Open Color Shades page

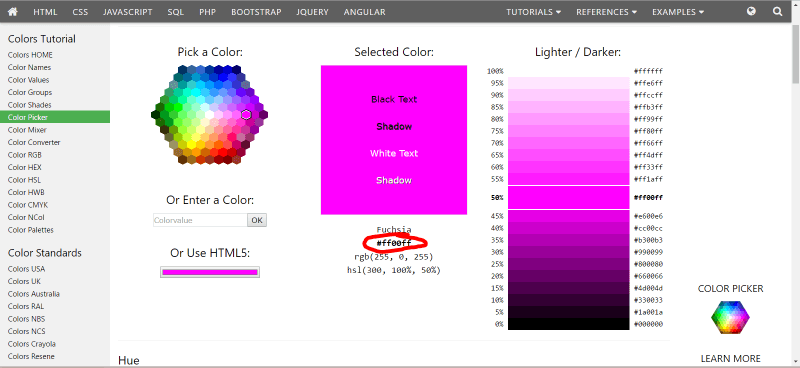pos(30,105)
